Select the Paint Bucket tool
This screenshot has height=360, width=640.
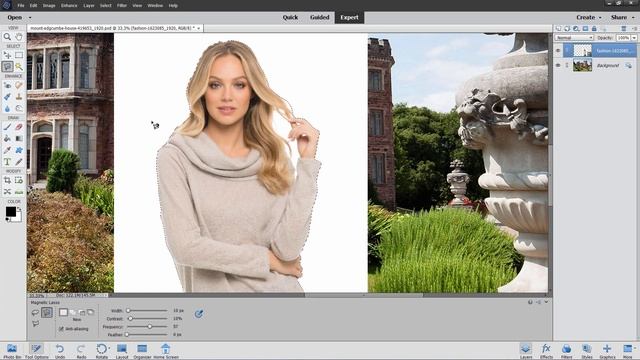point(7,138)
